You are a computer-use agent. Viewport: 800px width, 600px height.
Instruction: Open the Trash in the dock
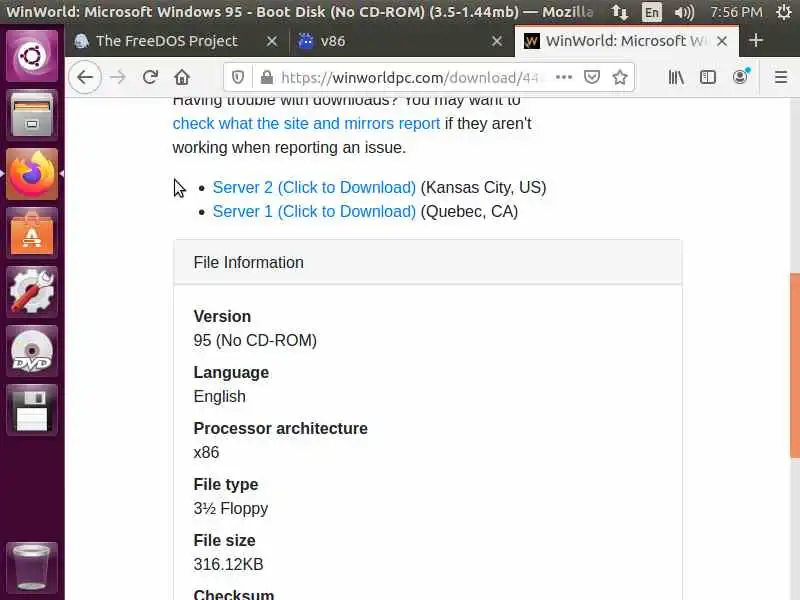[32, 567]
